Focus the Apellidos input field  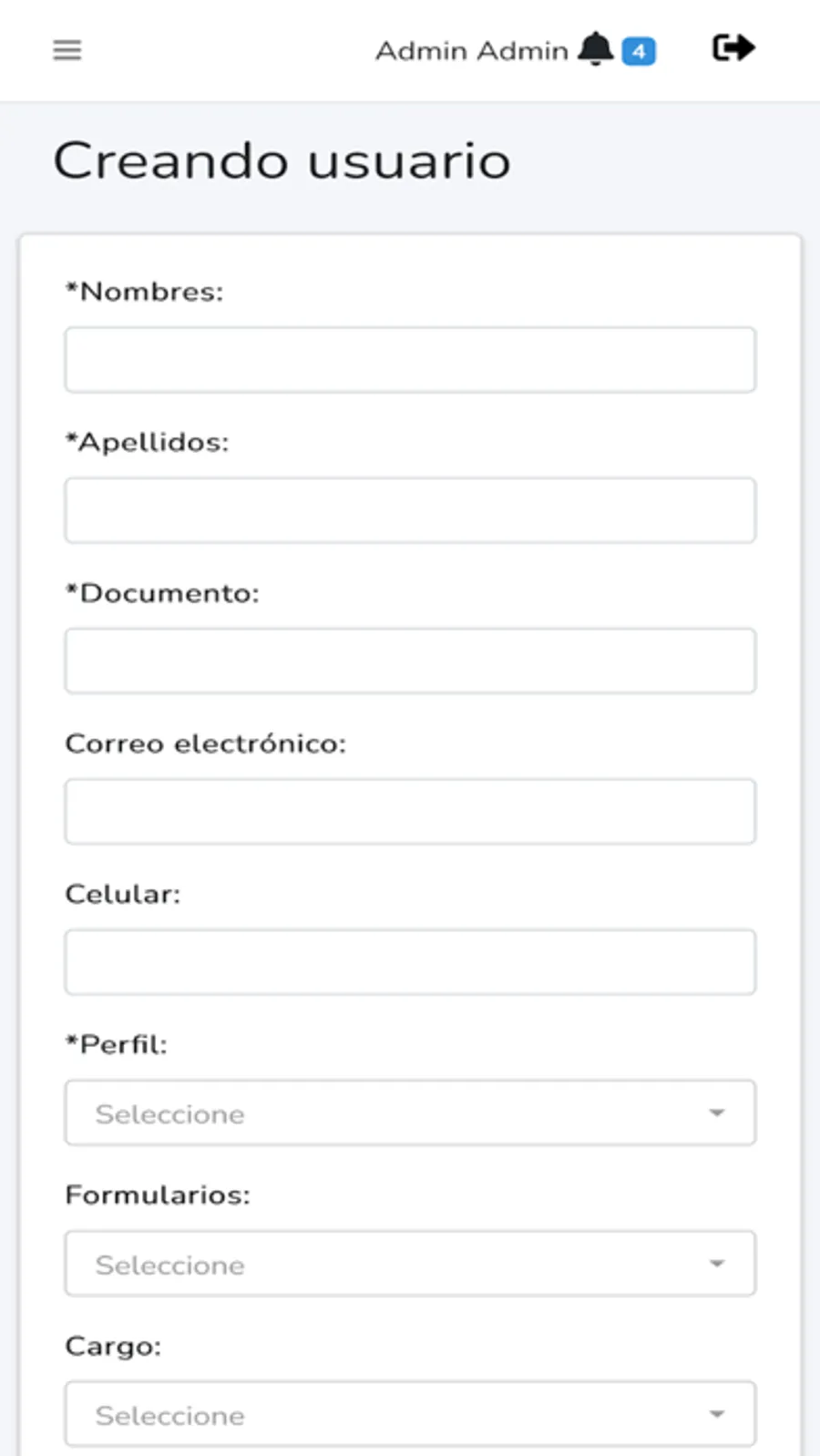pos(410,510)
